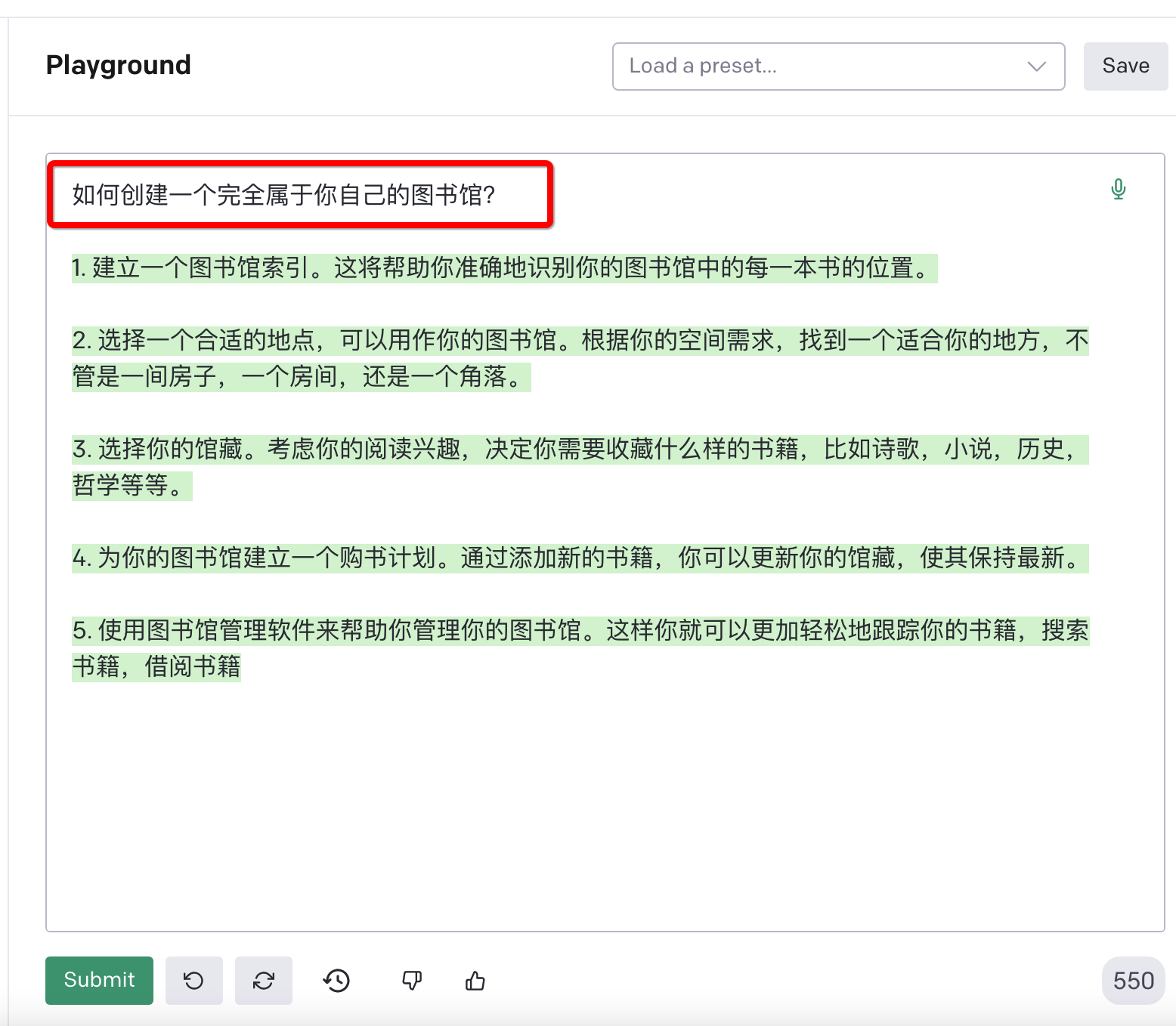Image resolution: width=1176 pixels, height=1026 pixels.
Task: Submit the prompt for completion
Action: [x=98, y=980]
